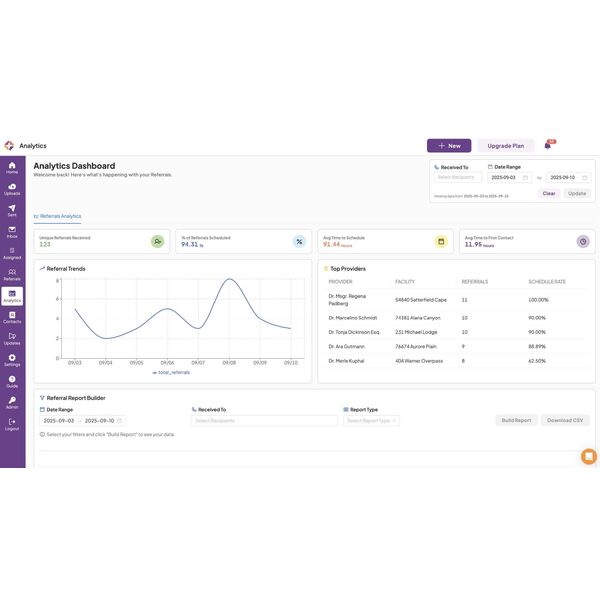Viewport: 600px width, 600px height.
Task: Click the start date field 2025-09-03
Action: click(509, 178)
